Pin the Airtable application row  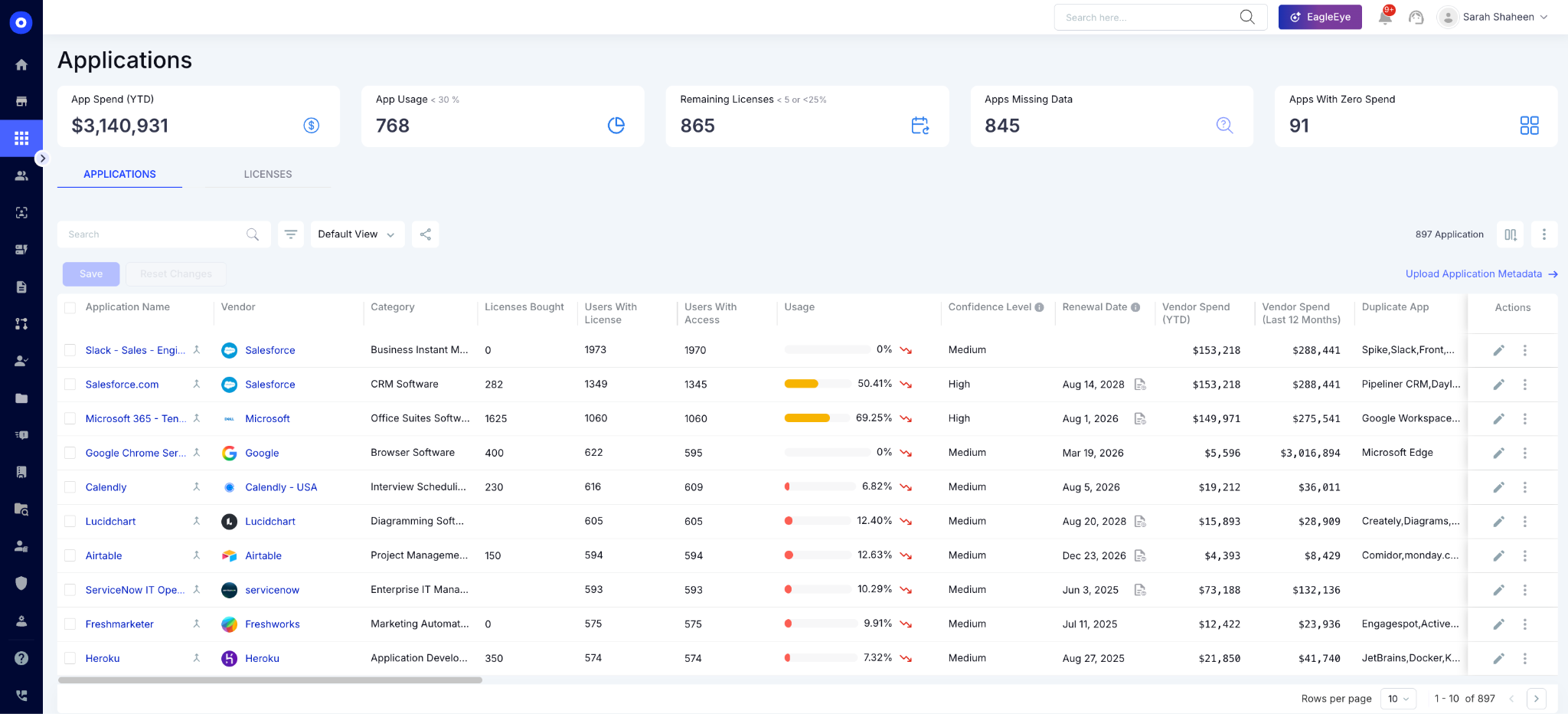(x=197, y=555)
